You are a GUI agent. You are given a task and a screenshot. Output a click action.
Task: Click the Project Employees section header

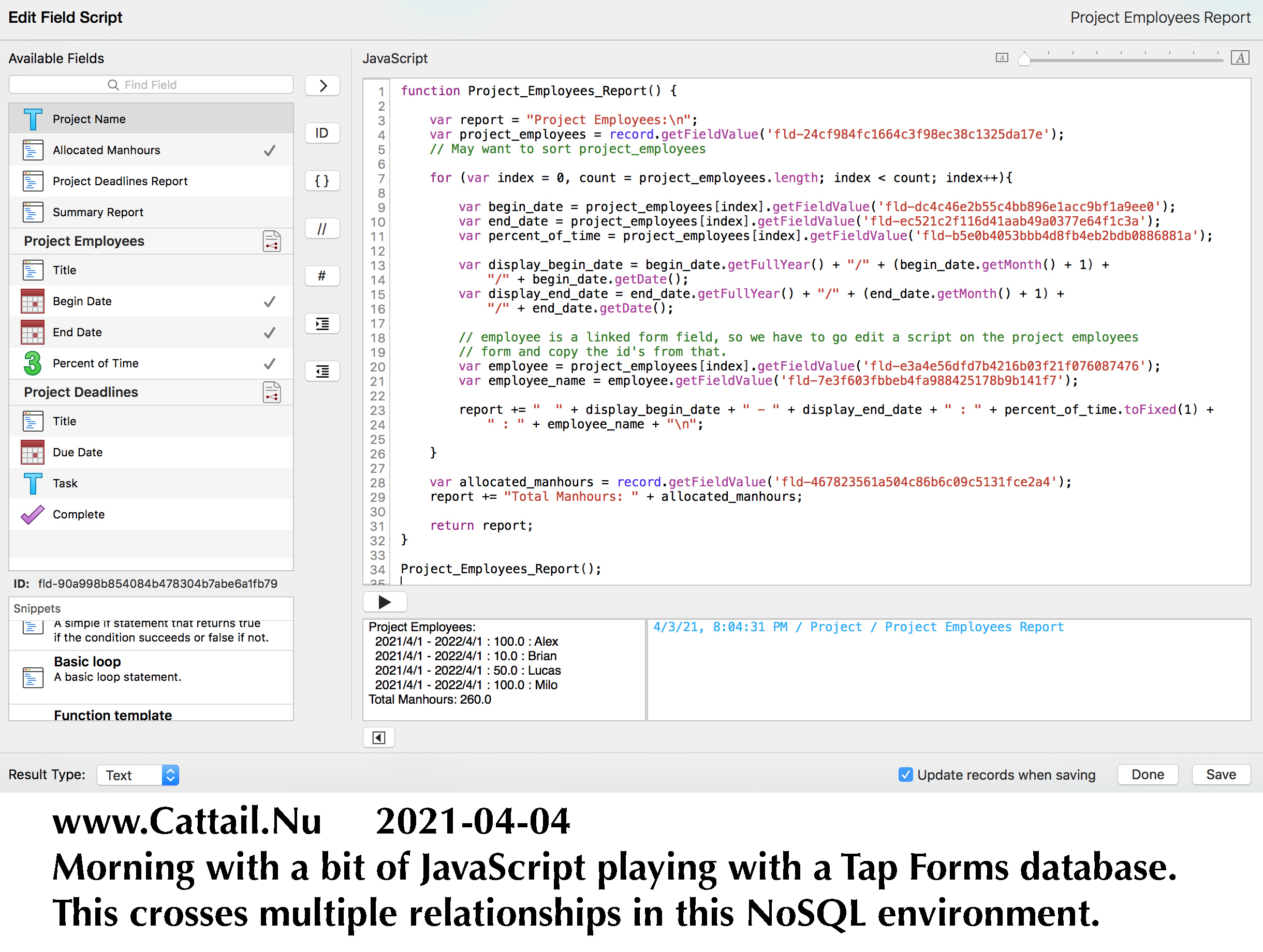pyautogui.click(x=151, y=242)
